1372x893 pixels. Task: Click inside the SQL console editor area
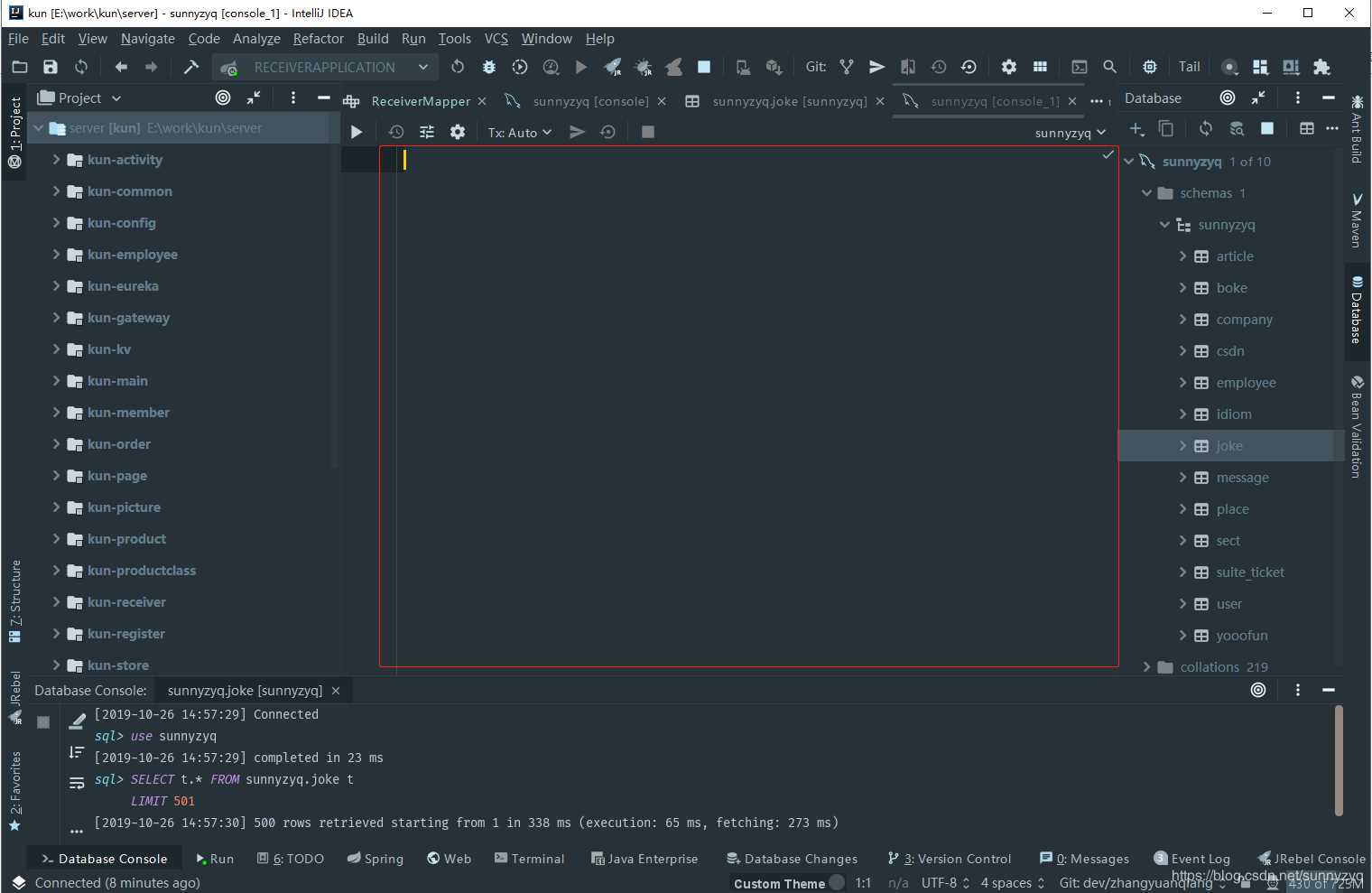[x=749, y=406]
